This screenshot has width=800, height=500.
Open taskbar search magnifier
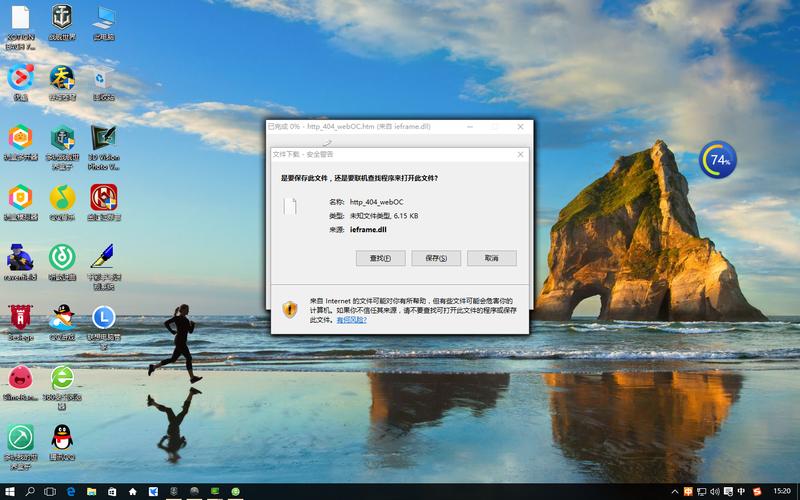click(30, 492)
